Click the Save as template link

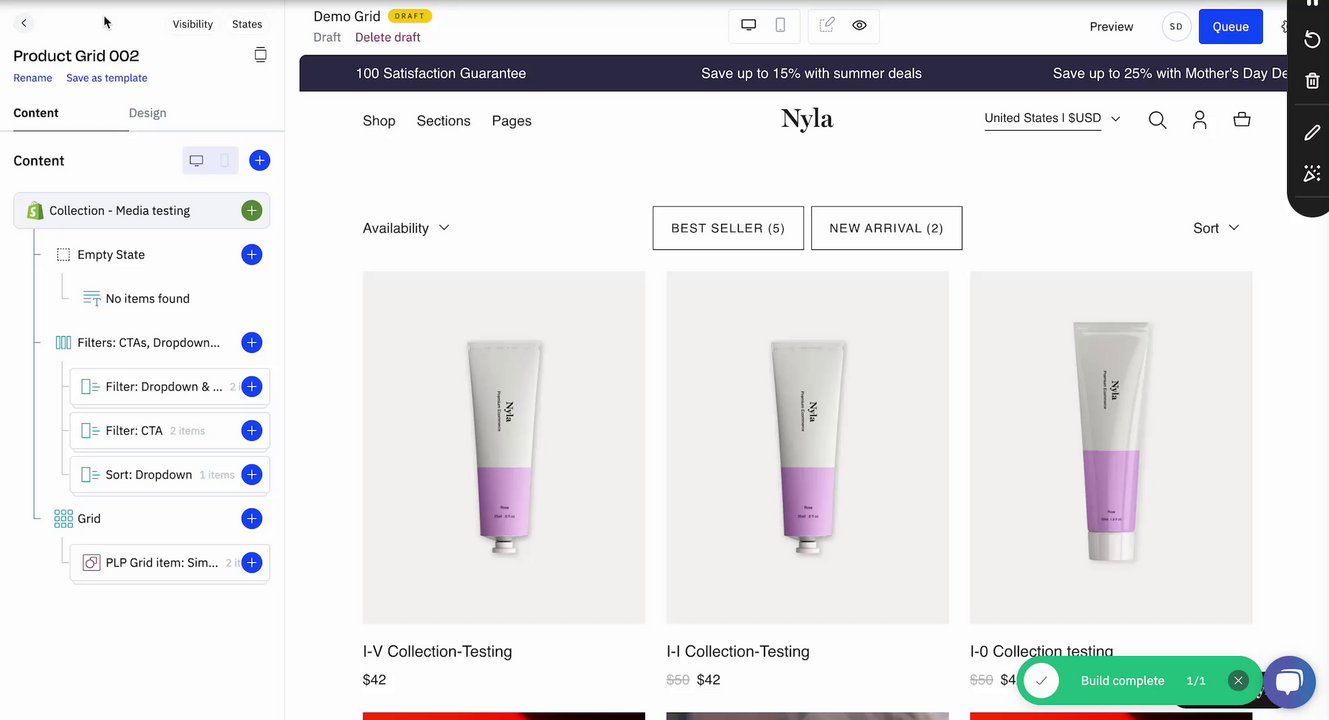pos(106,78)
